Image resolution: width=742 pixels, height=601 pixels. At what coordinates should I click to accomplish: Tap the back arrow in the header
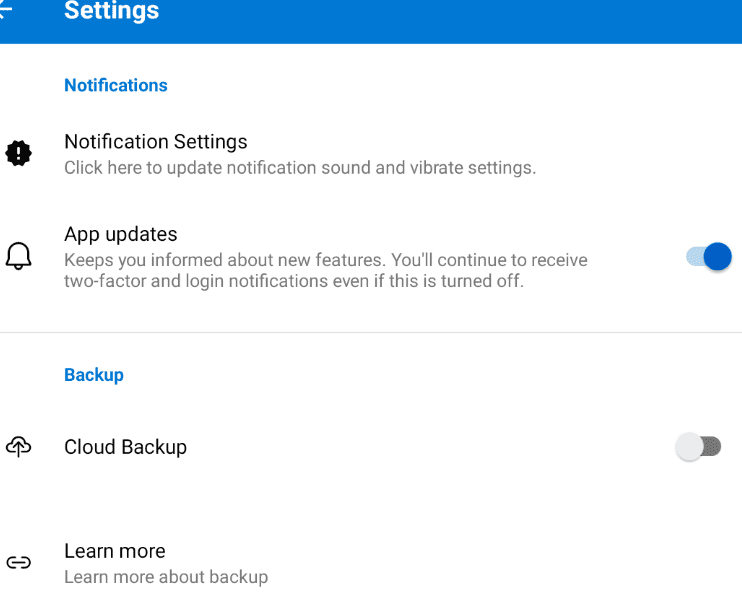click(x=6, y=11)
